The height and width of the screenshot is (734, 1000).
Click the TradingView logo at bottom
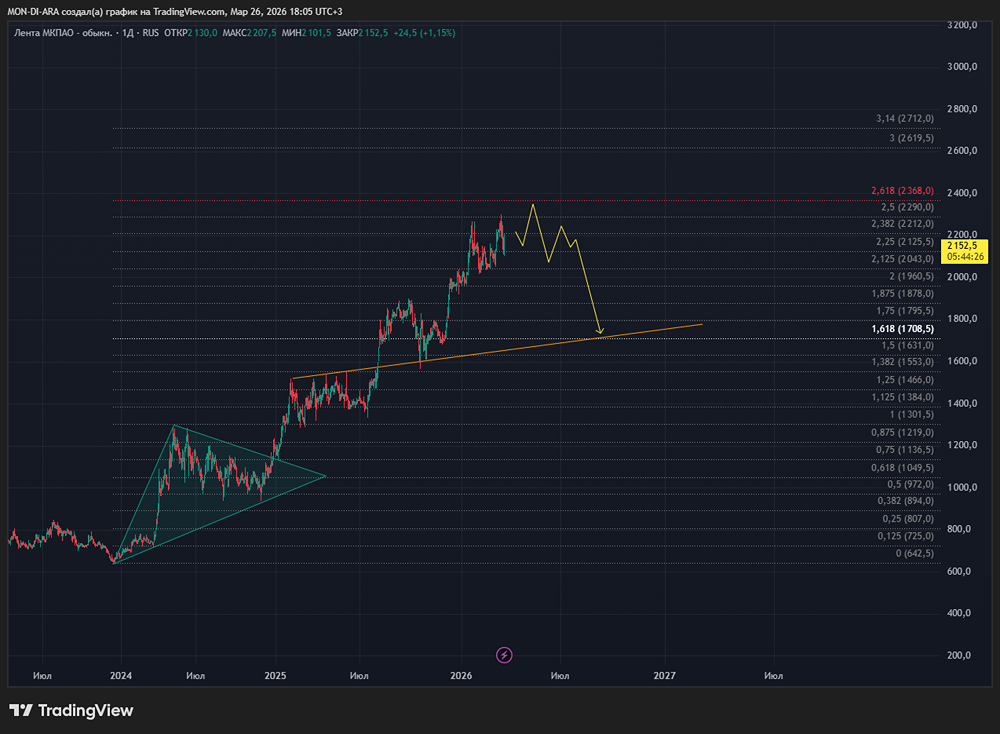tap(71, 710)
